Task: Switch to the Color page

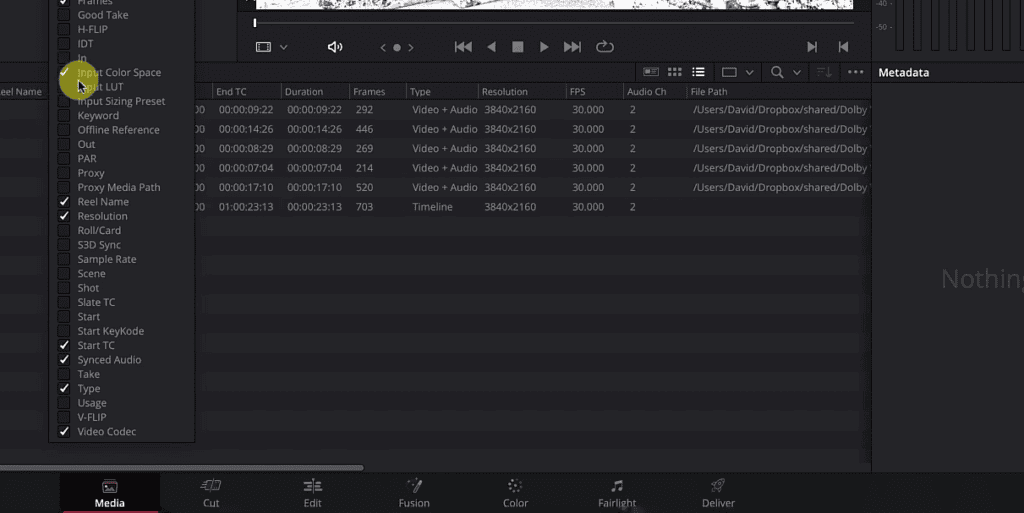Action: (x=515, y=494)
